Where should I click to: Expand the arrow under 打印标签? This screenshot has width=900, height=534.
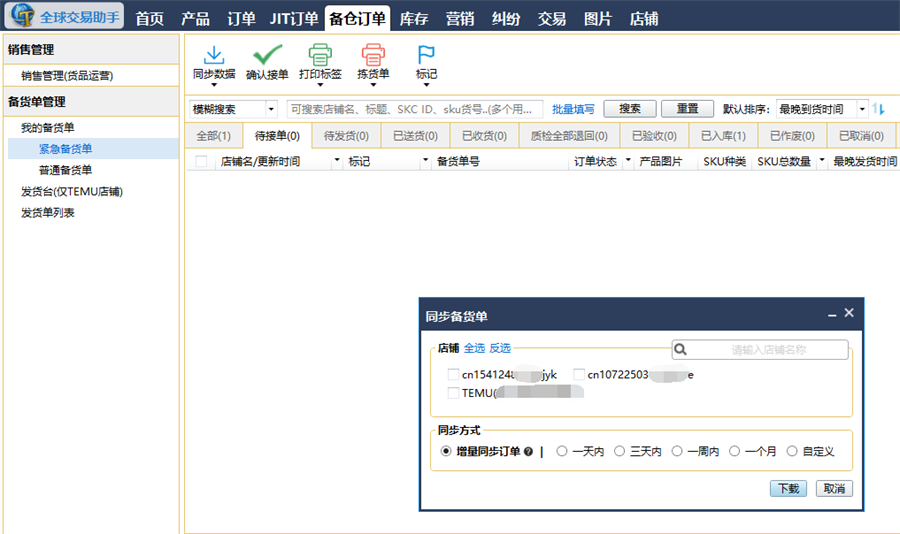(320, 85)
